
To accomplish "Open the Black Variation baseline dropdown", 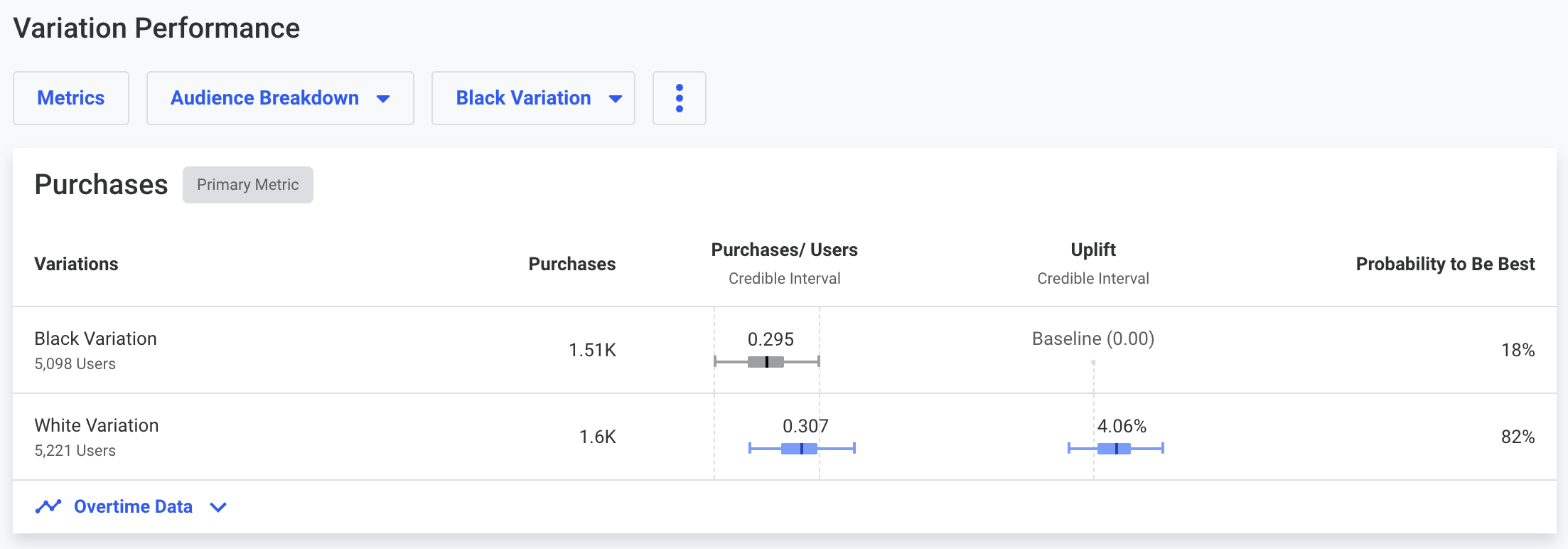I will coord(533,98).
